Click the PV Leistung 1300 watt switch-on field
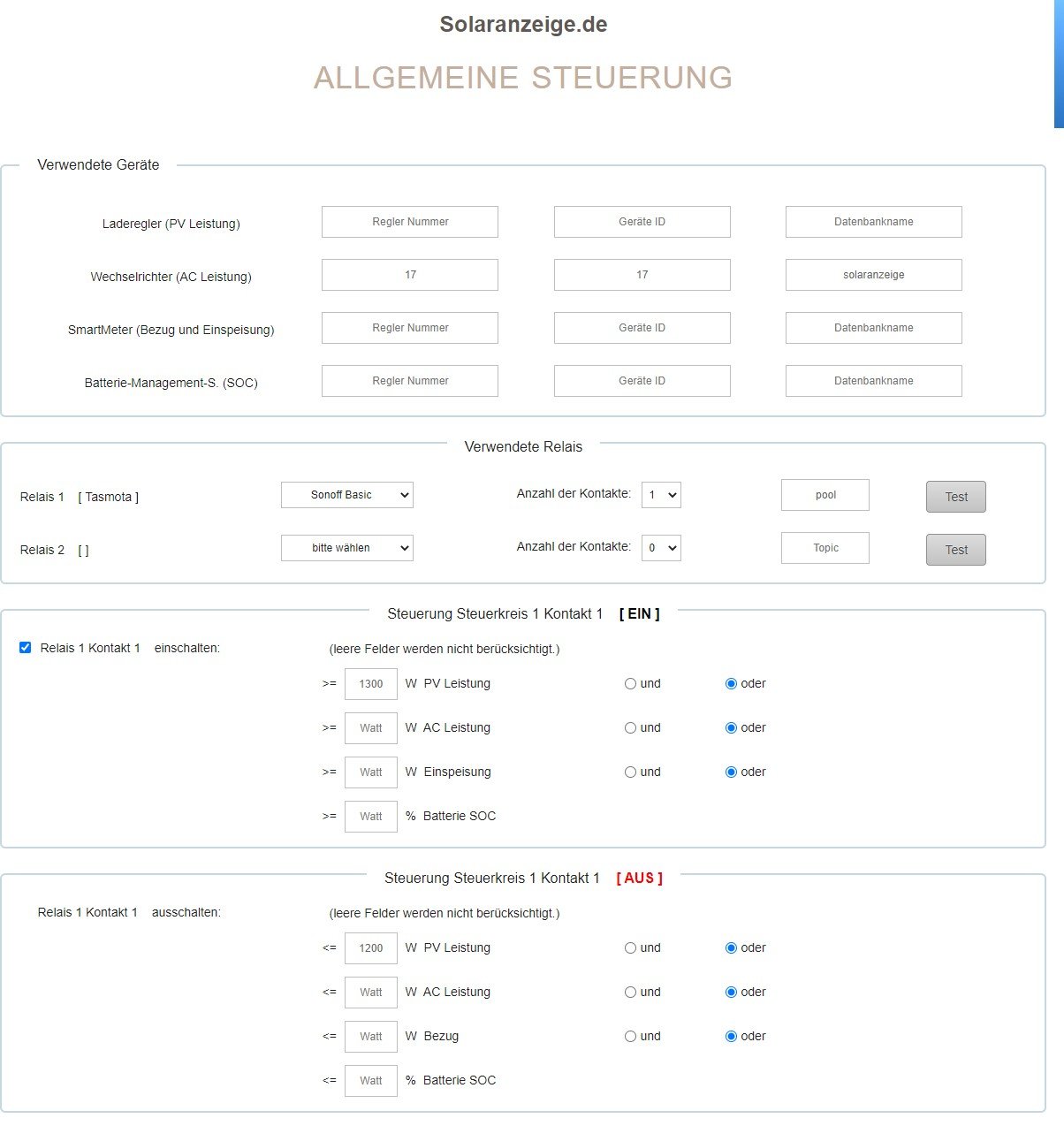 coord(371,684)
